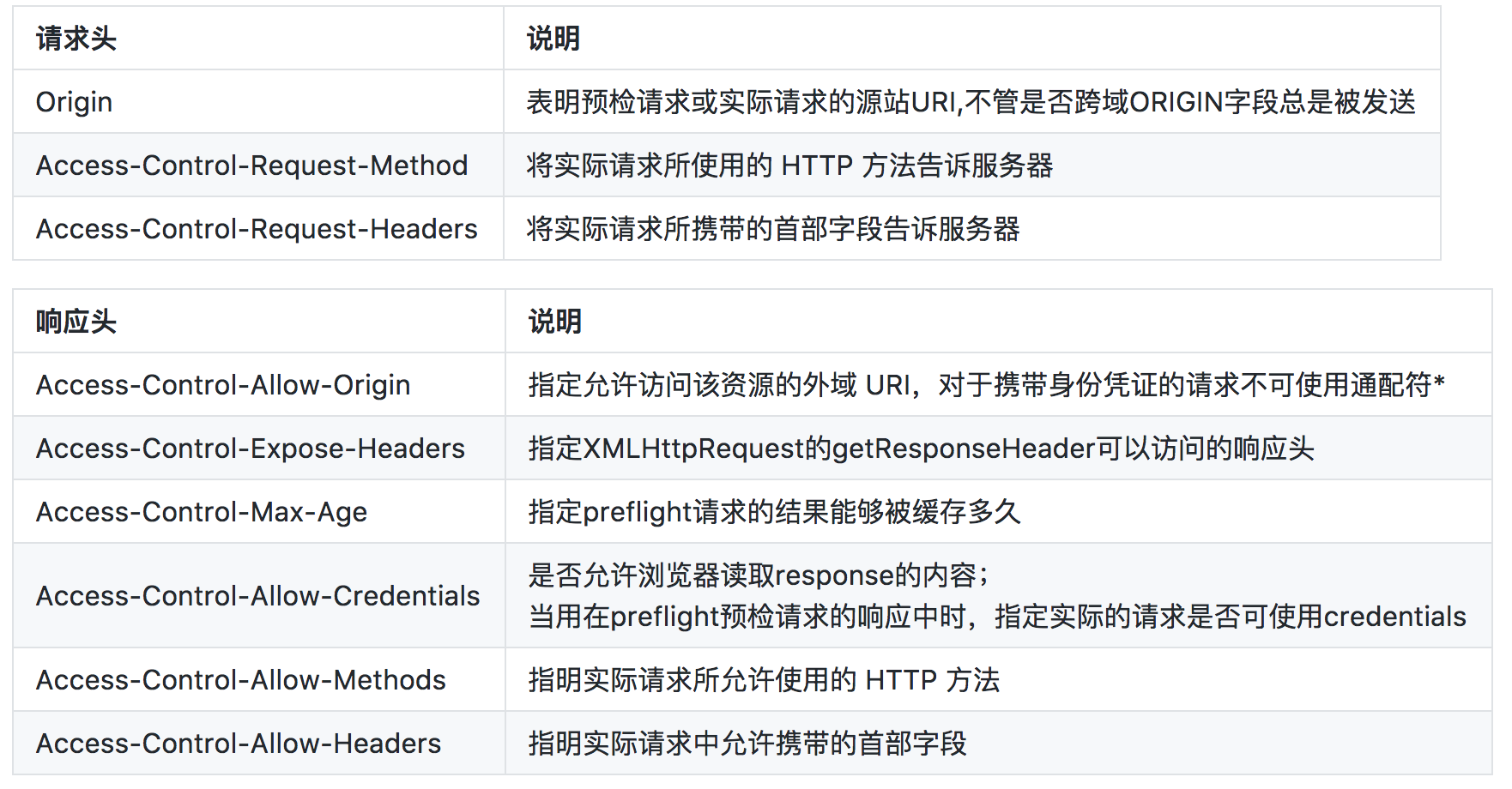
Task: Select the Access-Control-Request-Method cell
Action: click(251, 166)
